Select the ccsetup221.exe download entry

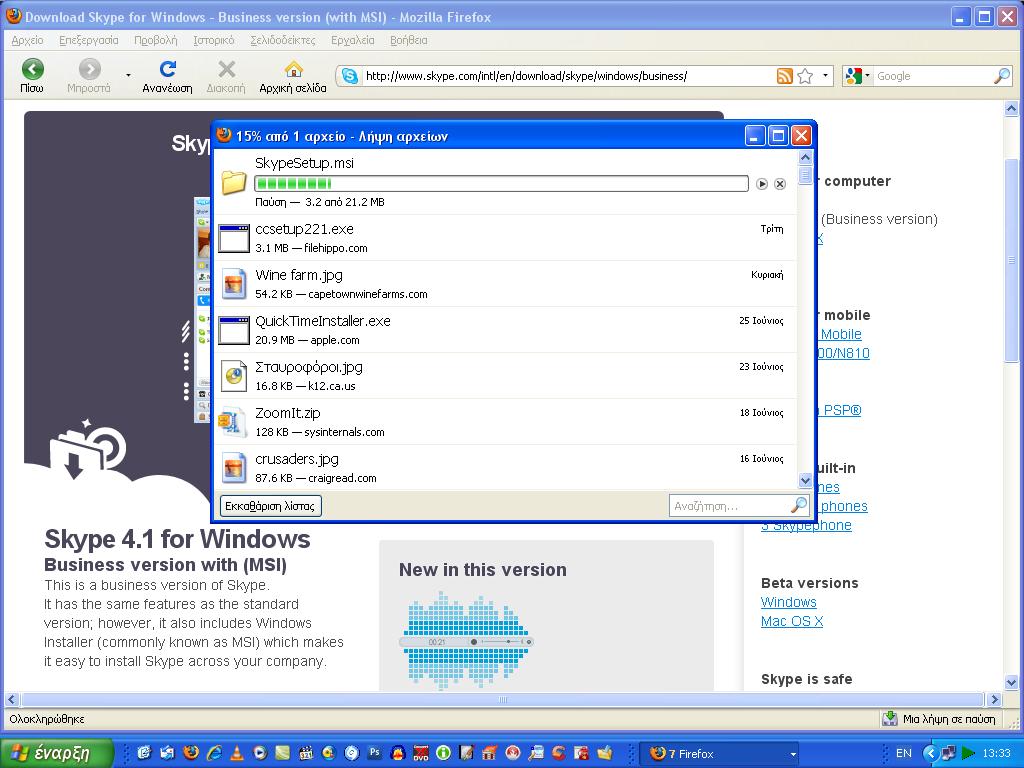(505, 238)
